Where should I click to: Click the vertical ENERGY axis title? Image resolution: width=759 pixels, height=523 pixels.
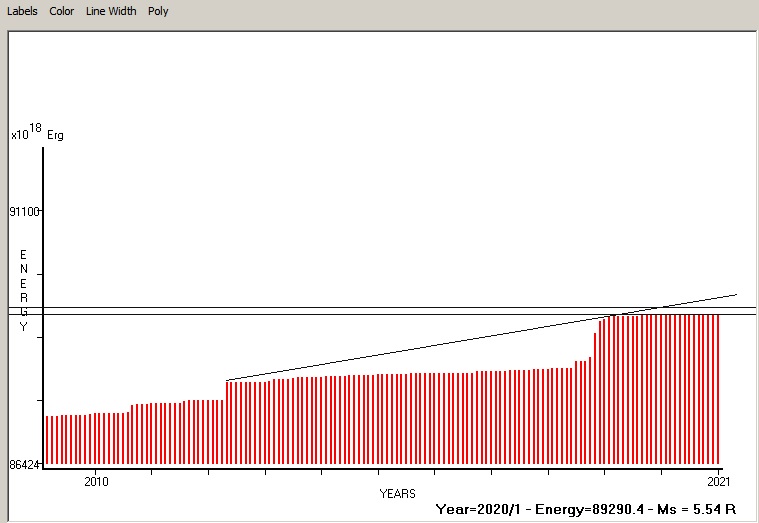[x=24, y=291]
